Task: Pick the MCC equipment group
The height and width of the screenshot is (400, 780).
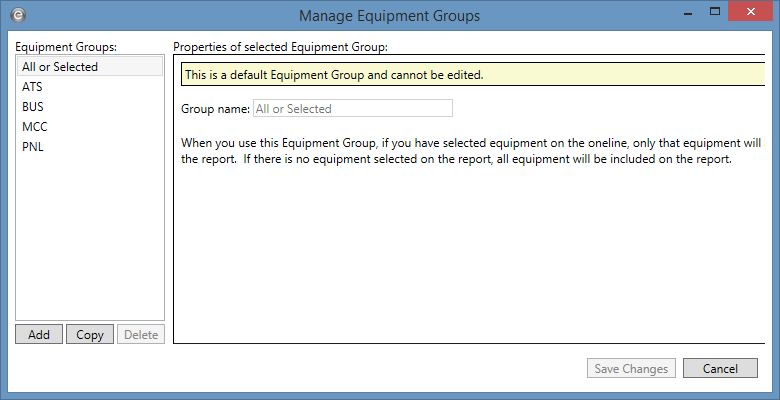Action: 34,127
